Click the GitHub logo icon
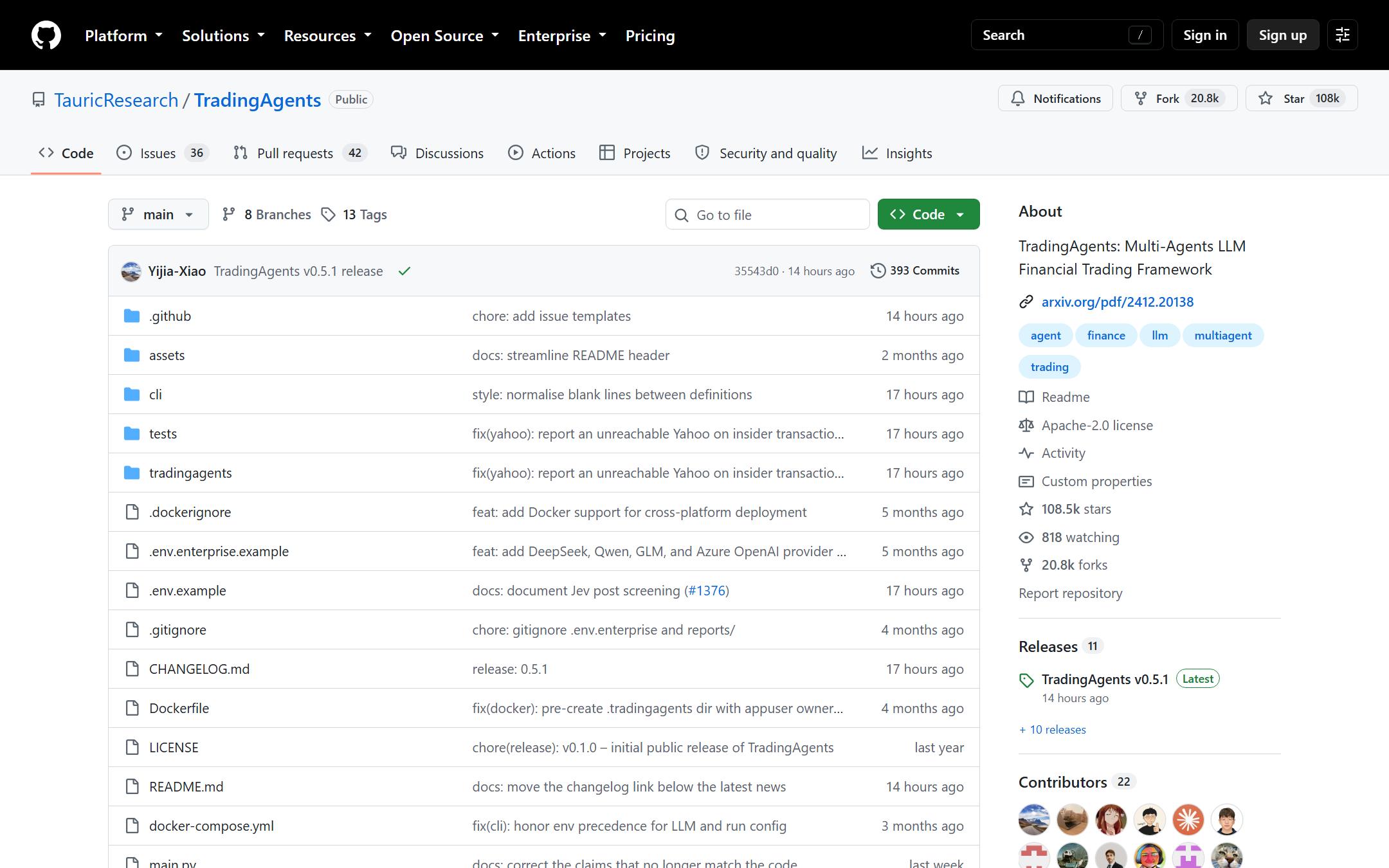The height and width of the screenshot is (868, 1389). tap(46, 35)
